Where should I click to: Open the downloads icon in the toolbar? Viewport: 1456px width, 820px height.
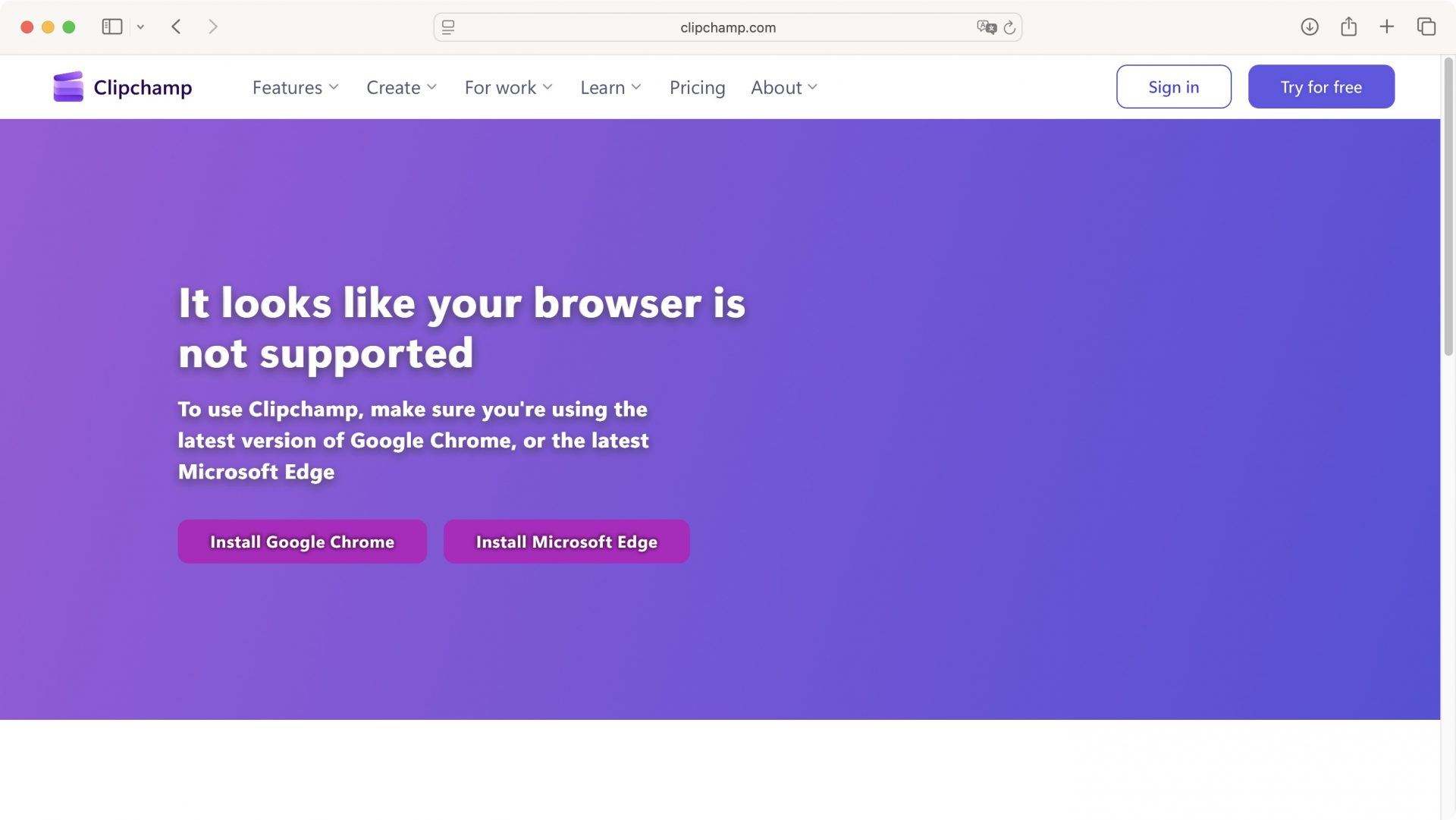1309,26
